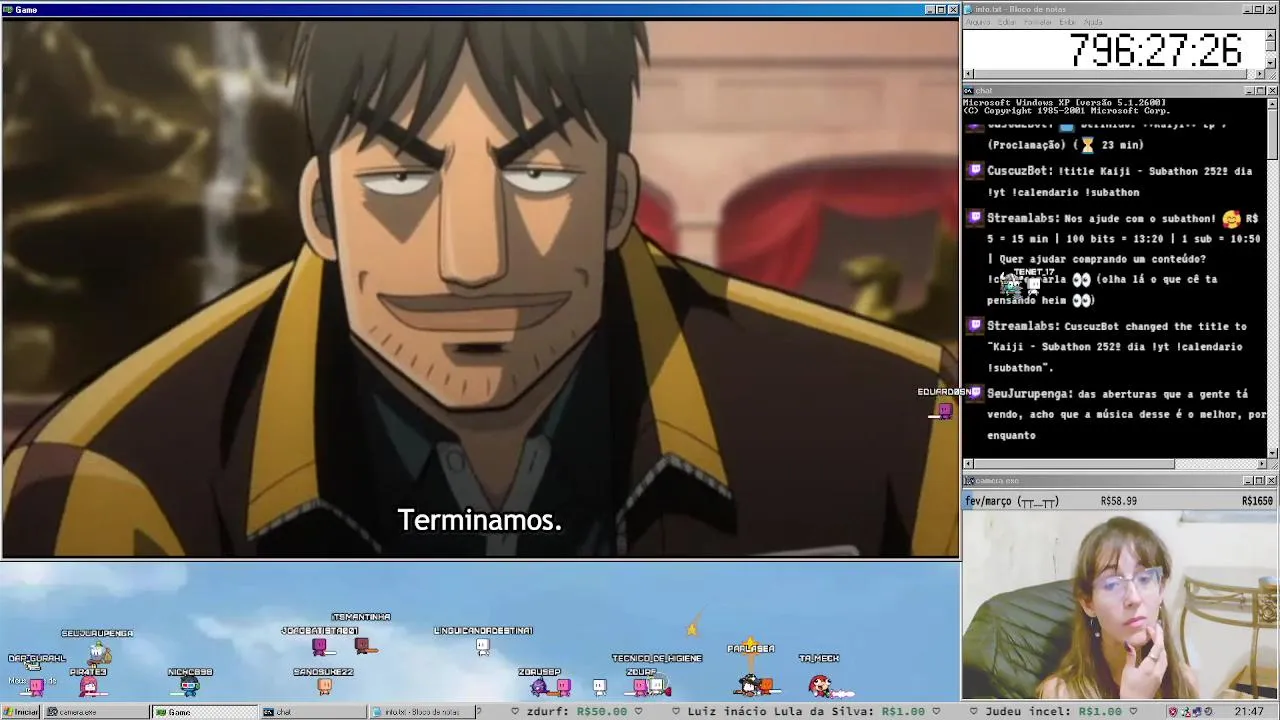Viewport: 1280px width, 720px height.
Task: Click the SANDSUKE22 orange avatar
Action: point(324,686)
